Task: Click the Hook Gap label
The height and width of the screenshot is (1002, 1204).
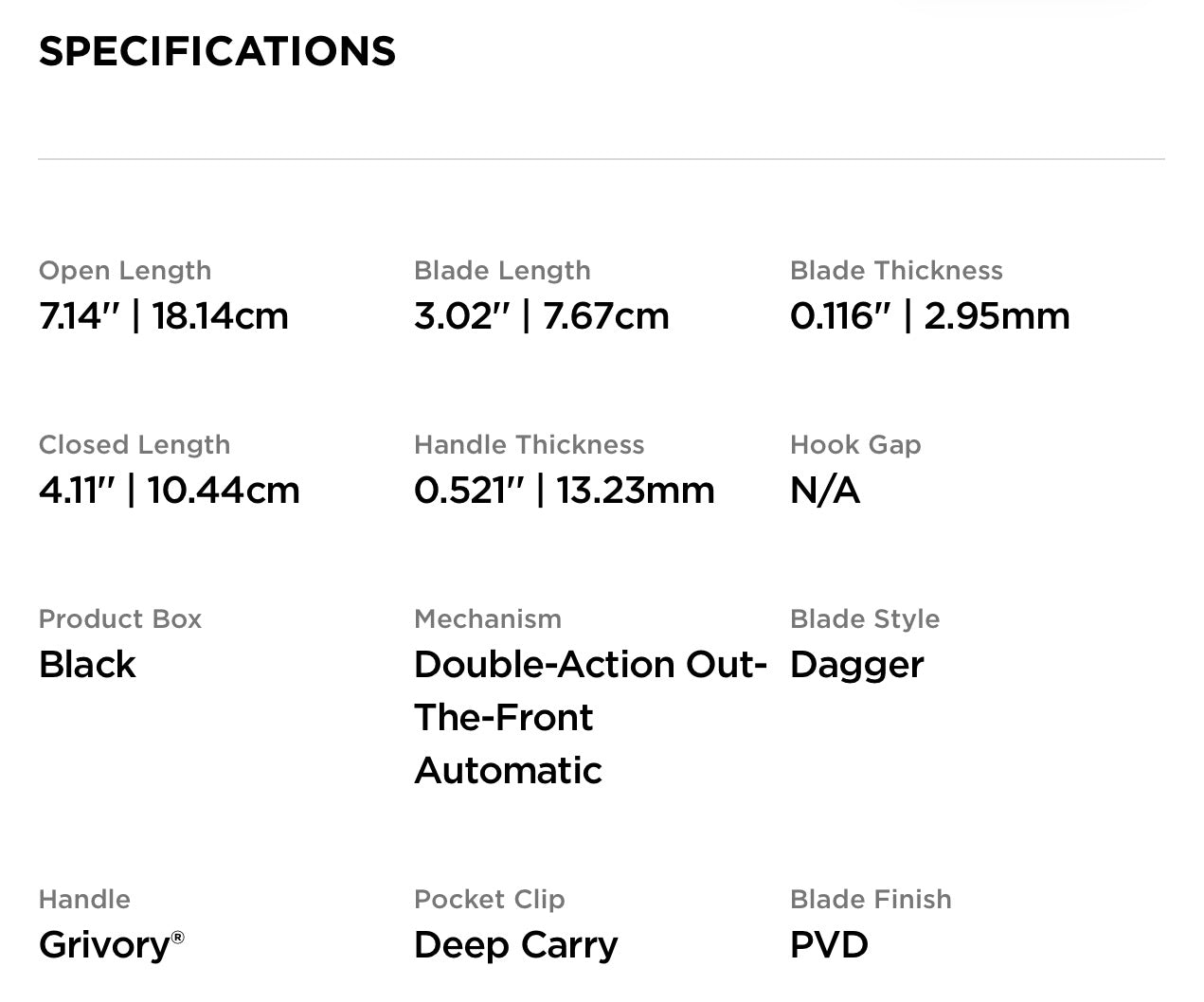Action: (855, 444)
